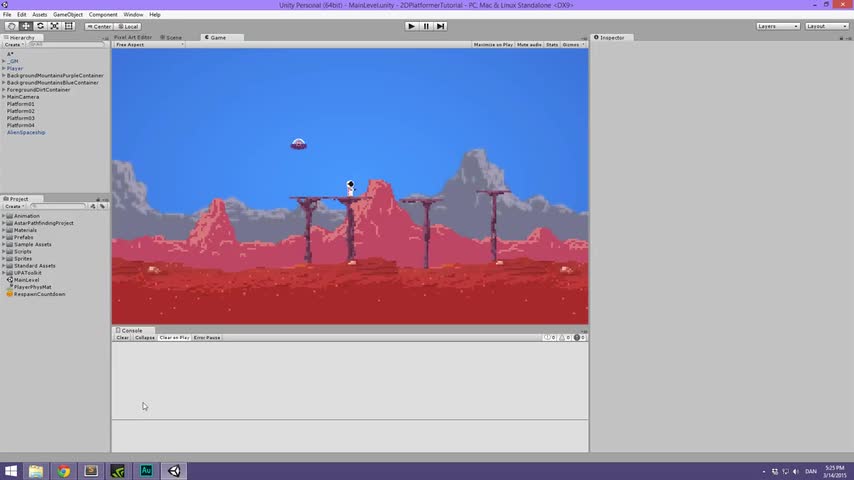854x480 pixels.
Task: Open Windows Start menu
Action: tap(11, 471)
